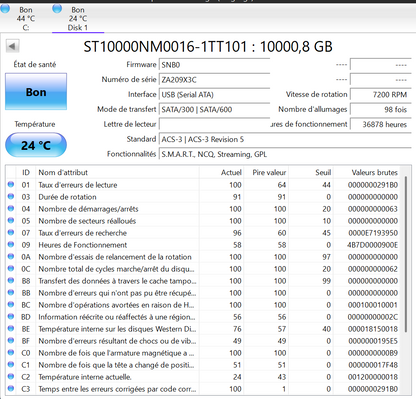416x399 pixels.
Task: Click the 24 °C temperature indicator
Action: coord(36,145)
